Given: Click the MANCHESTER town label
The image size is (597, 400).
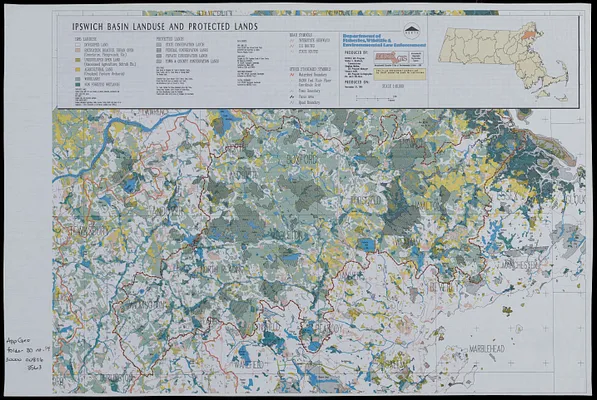Looking at the screenshot, I should tap(521, 265).
